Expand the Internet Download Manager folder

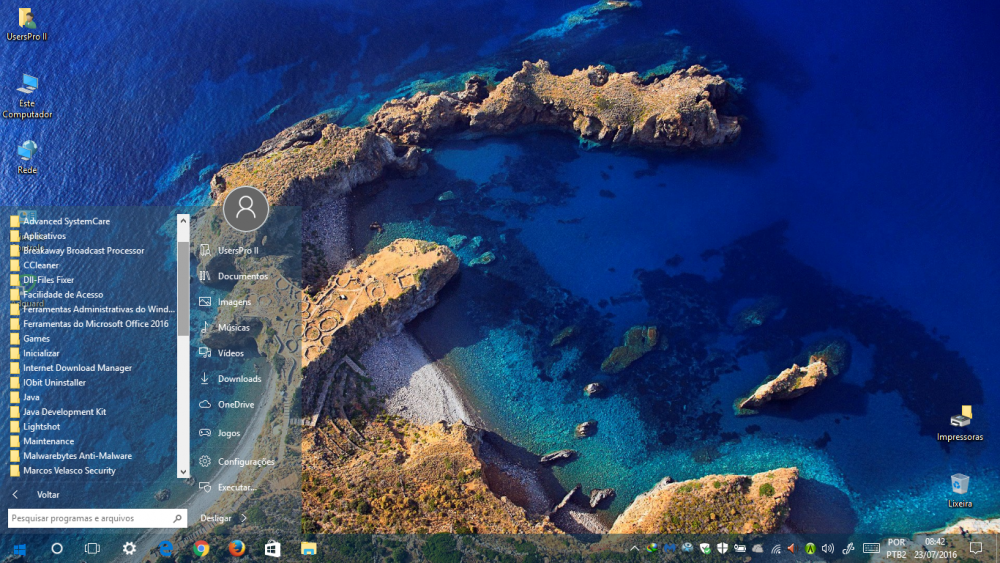tap(77, 368)
